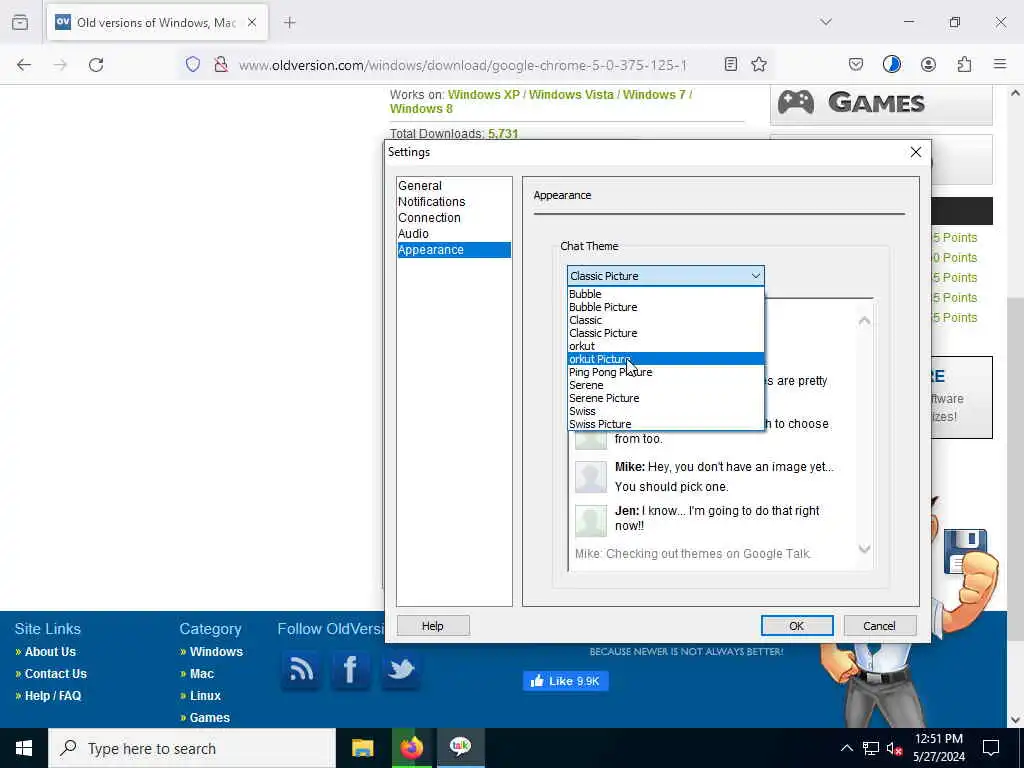Choose Serene Picture theme option
Screen dimensions: 1024x768
click(665, 398)
